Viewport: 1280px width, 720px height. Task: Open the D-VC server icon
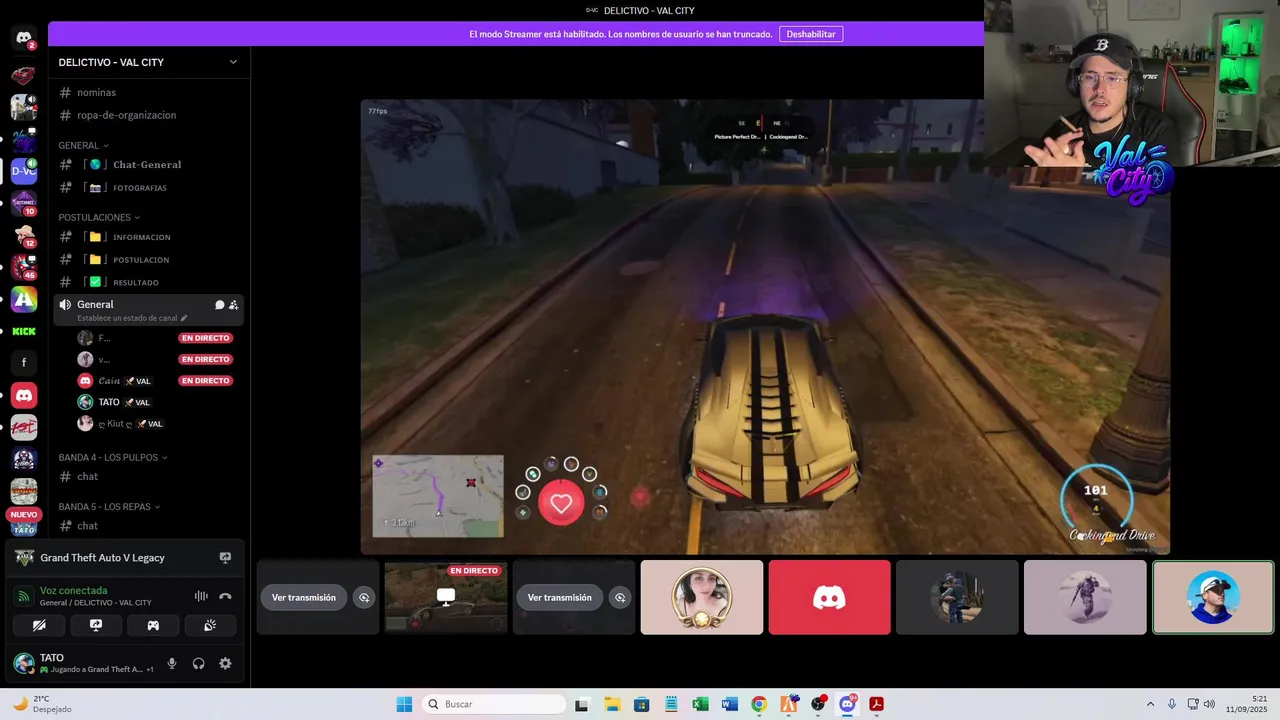coord(24,171)
